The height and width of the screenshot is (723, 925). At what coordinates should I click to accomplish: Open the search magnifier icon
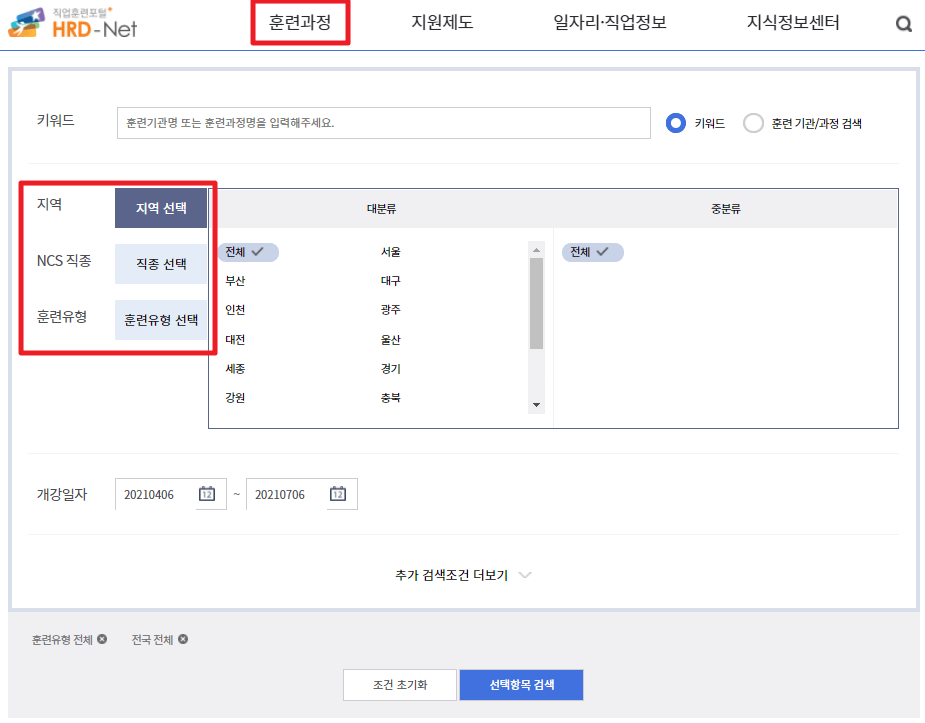[903, 24]
